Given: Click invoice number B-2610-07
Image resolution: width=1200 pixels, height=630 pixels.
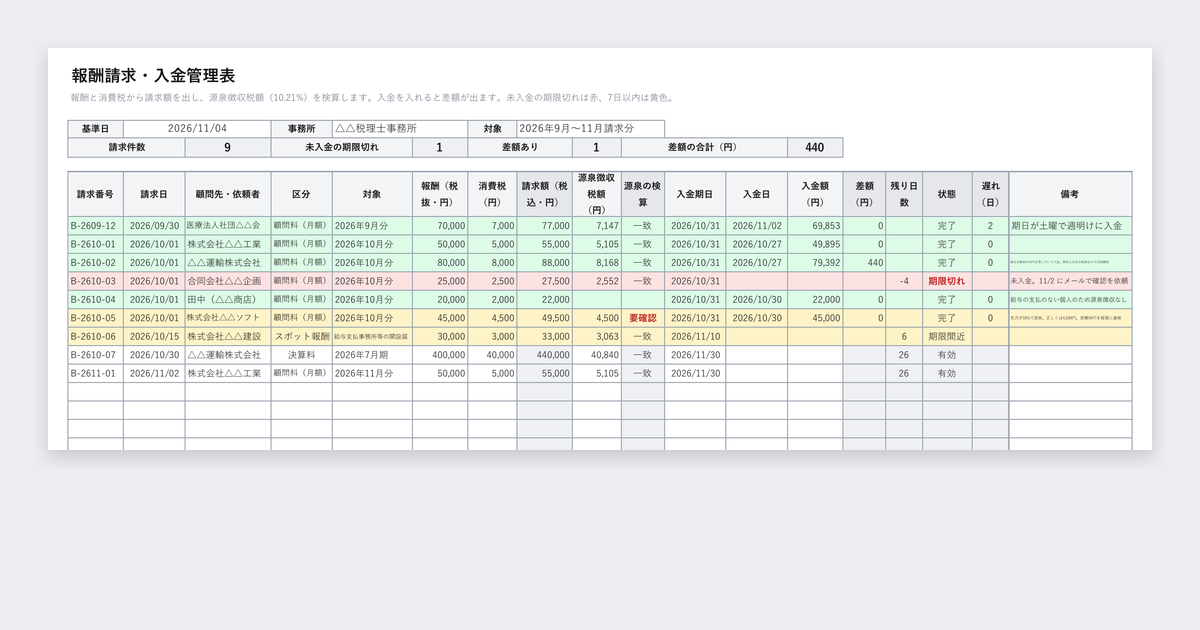Looking at the screenshot, I should [x=95, y=355].
